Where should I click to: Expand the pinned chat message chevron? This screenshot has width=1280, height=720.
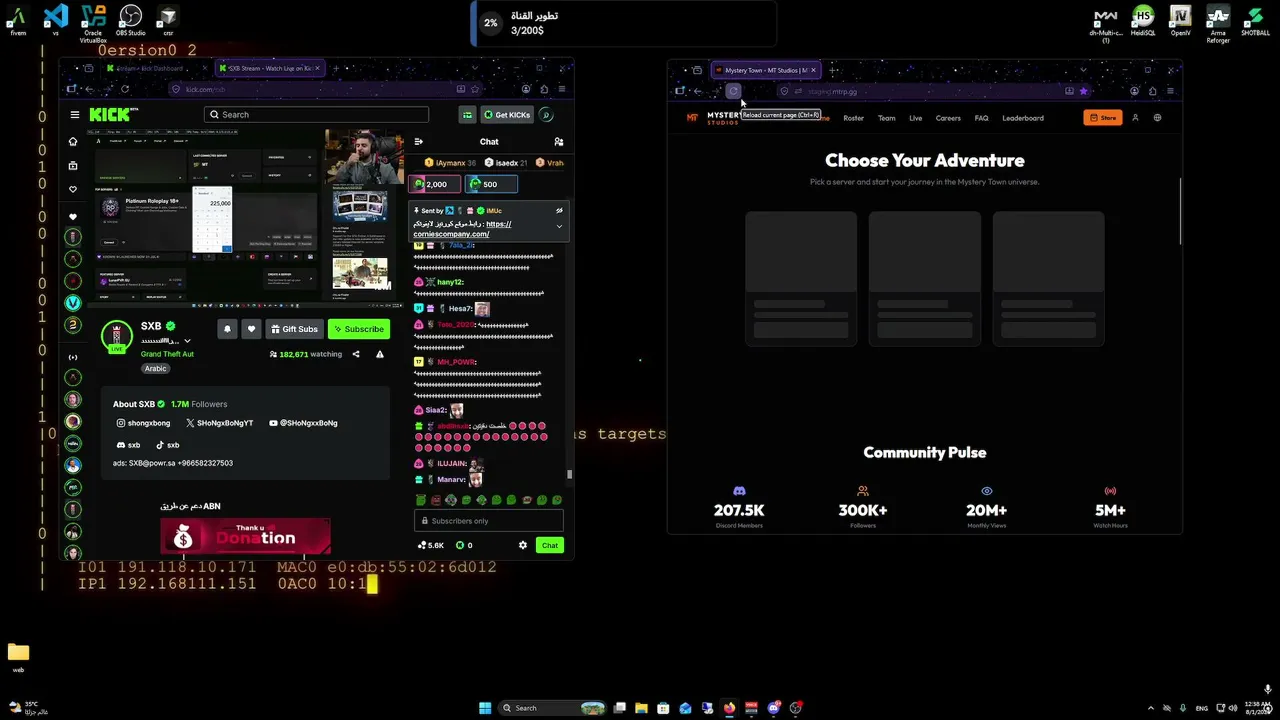(x=559, y=227)
